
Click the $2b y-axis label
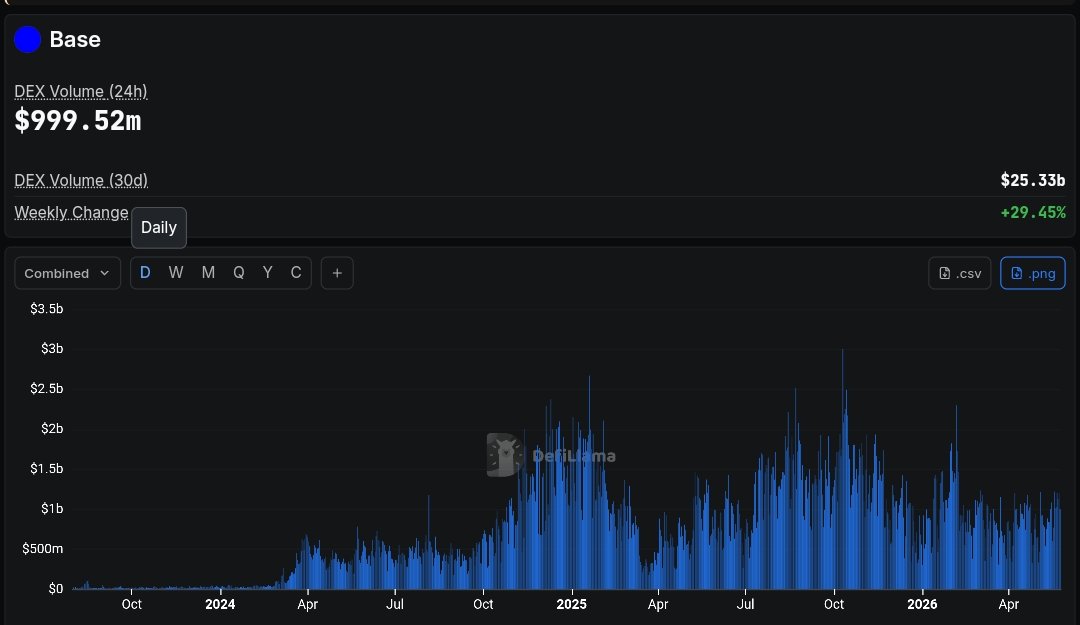click(x=52, y=429)
